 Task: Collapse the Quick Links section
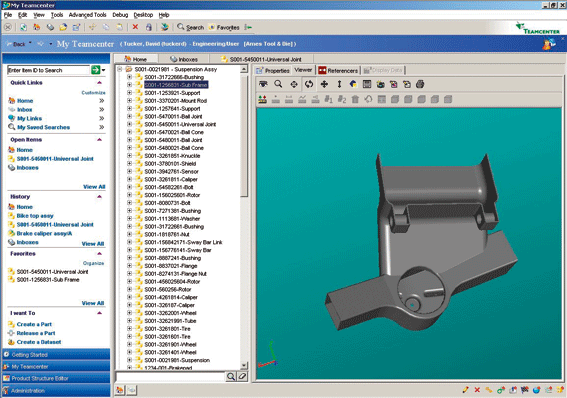pos(99,82)
